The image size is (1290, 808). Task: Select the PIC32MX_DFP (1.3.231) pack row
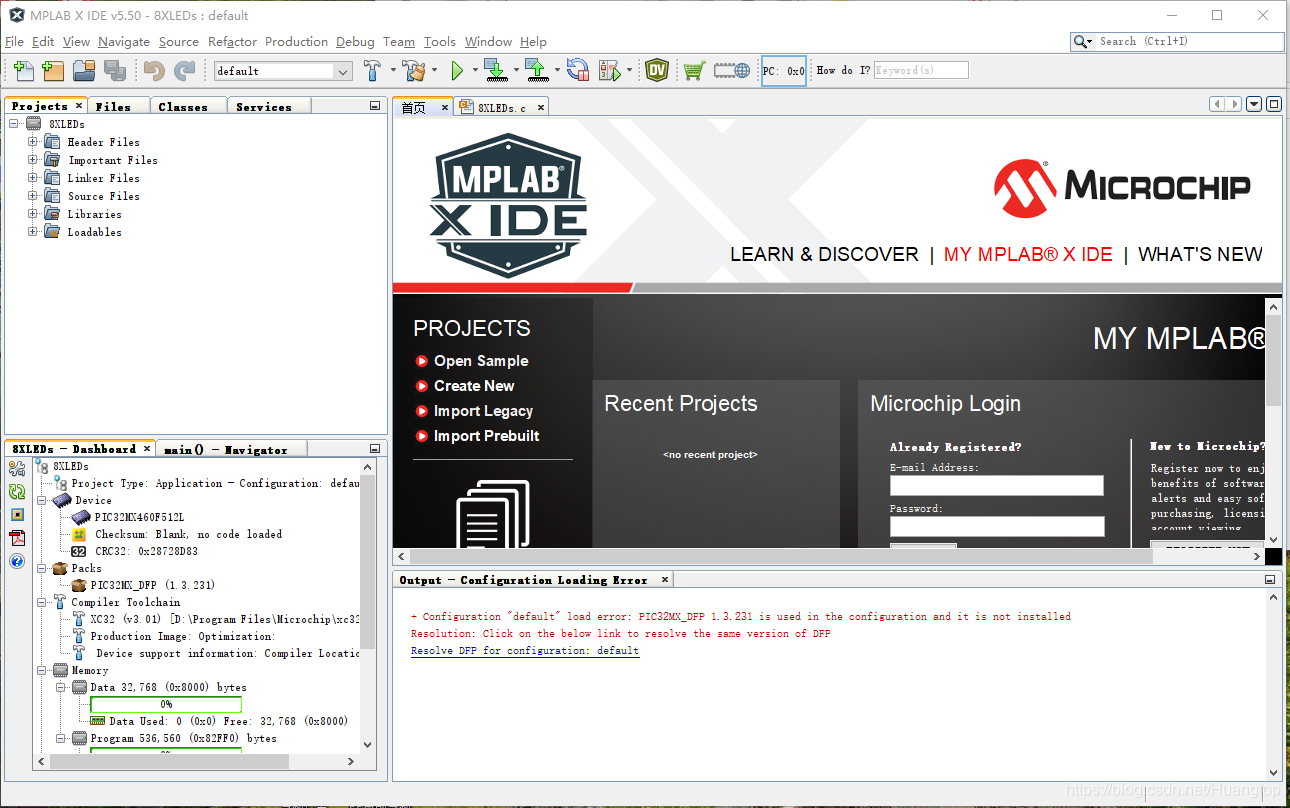143,585
